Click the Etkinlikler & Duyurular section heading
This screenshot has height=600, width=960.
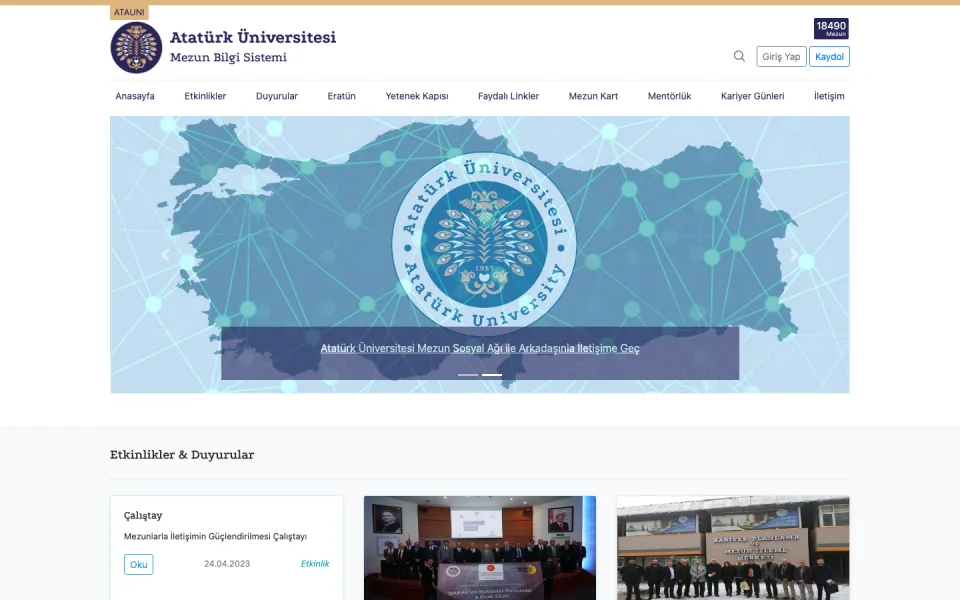[x=182, y=455]
